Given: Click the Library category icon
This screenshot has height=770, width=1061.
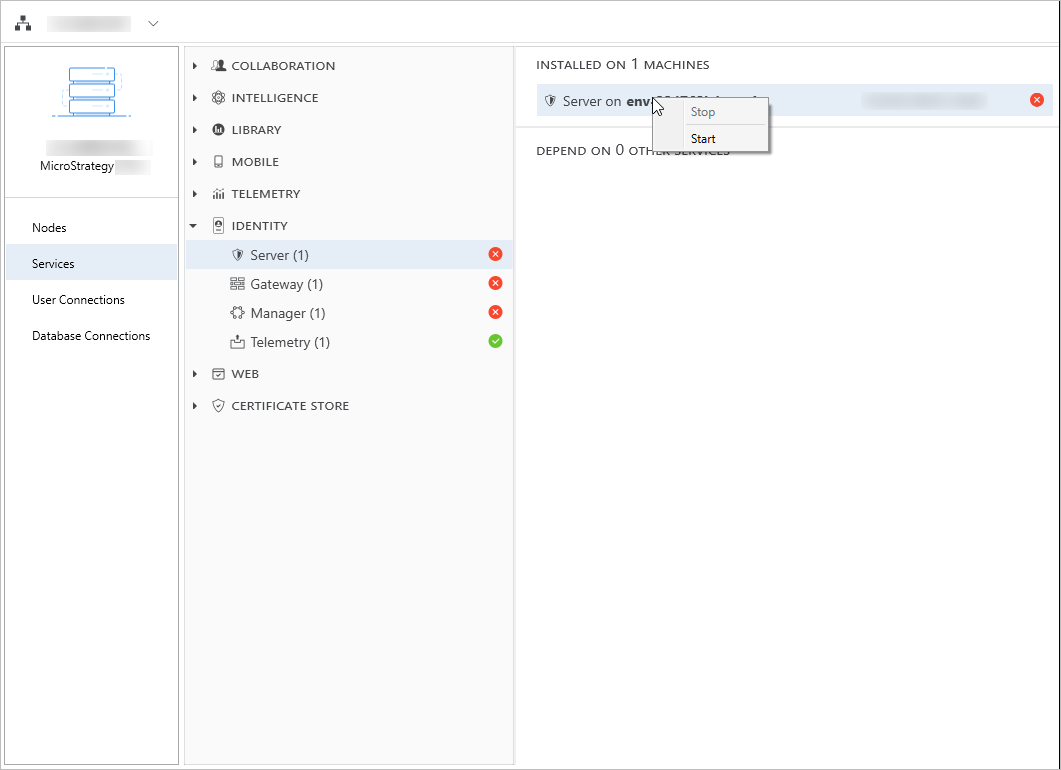Looking at the screenshot, I should pyautogui.click(x=219, y=130).
